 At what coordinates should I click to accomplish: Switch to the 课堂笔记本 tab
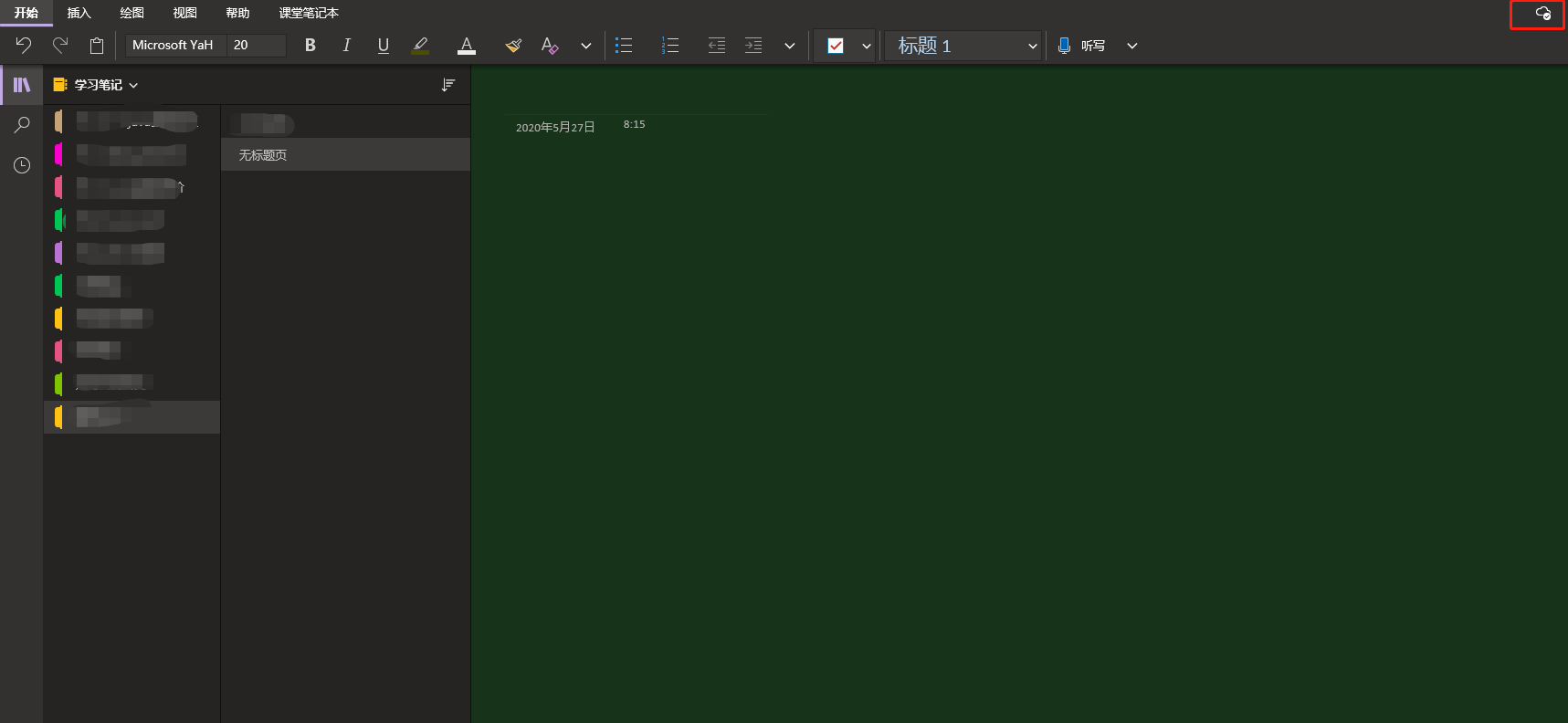coord(309,13)
